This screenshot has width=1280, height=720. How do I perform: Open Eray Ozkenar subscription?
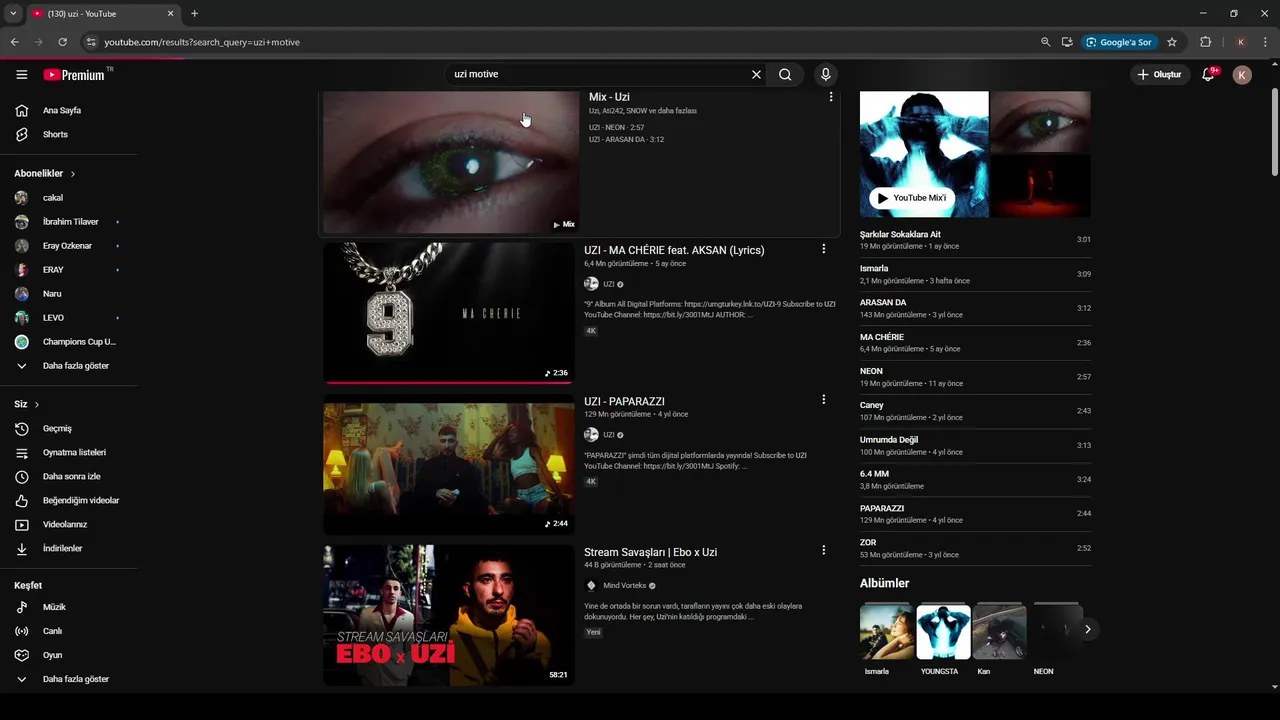click(x=69, y=246)
